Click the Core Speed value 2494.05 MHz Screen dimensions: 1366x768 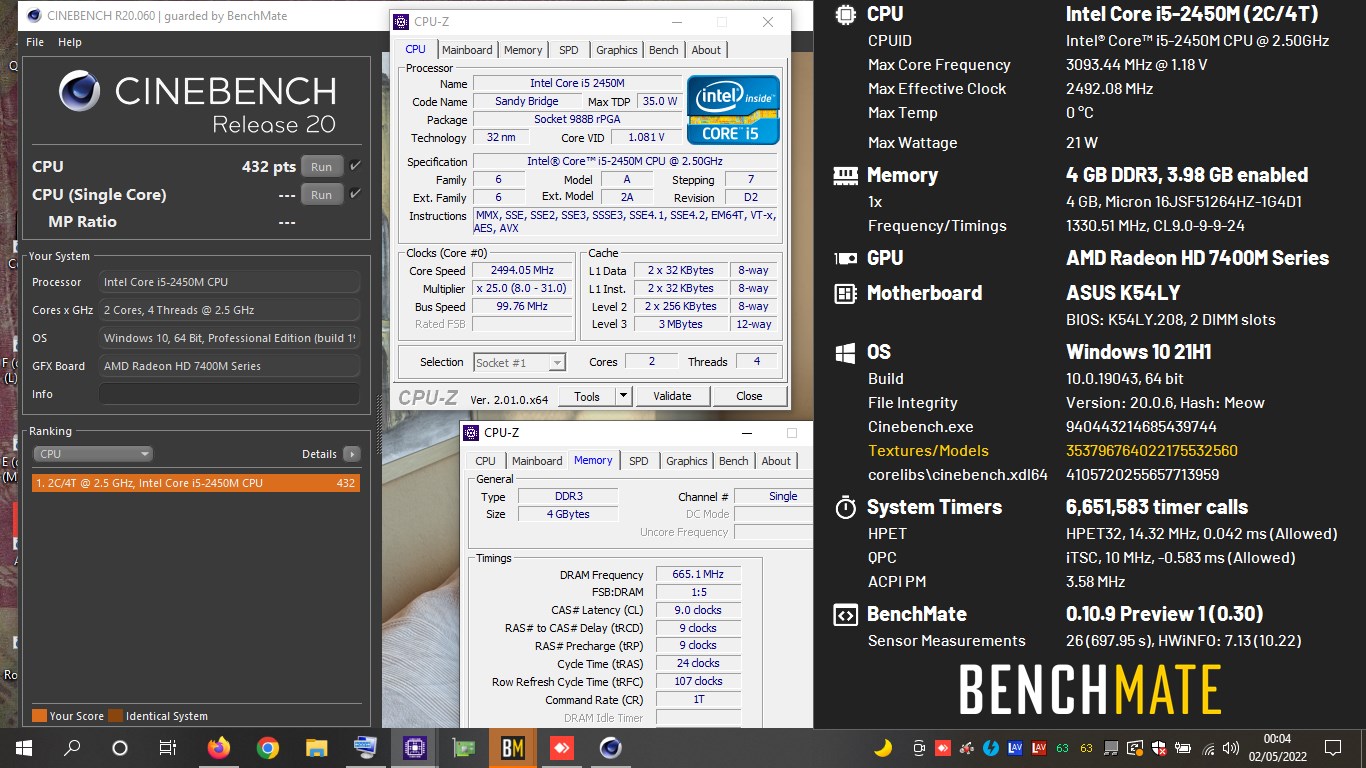point(522,271)
